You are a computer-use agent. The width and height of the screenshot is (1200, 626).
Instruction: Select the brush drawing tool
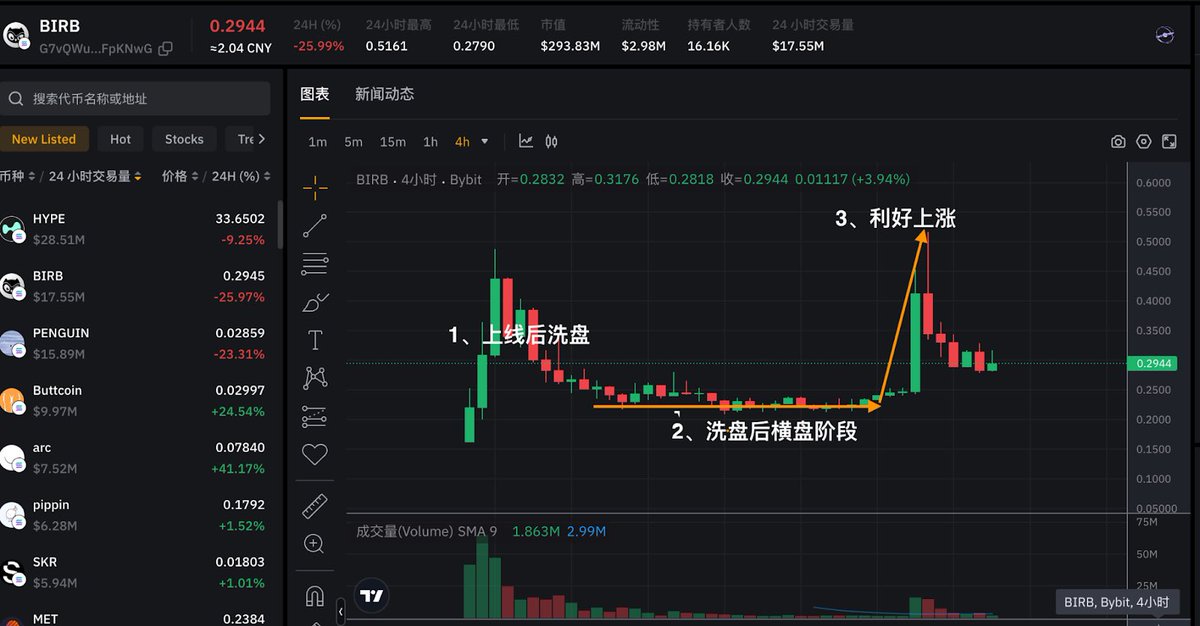tap(315, 302)
